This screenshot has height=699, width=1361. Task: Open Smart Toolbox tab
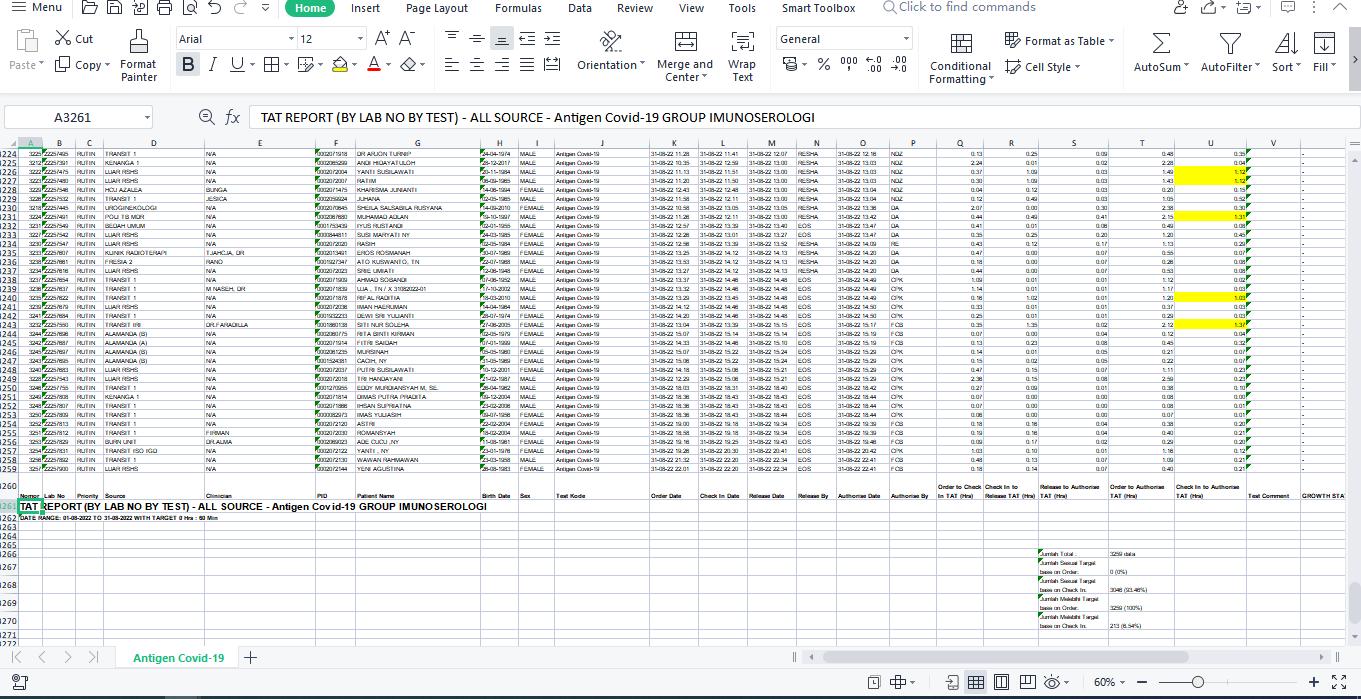pos(818,8)
